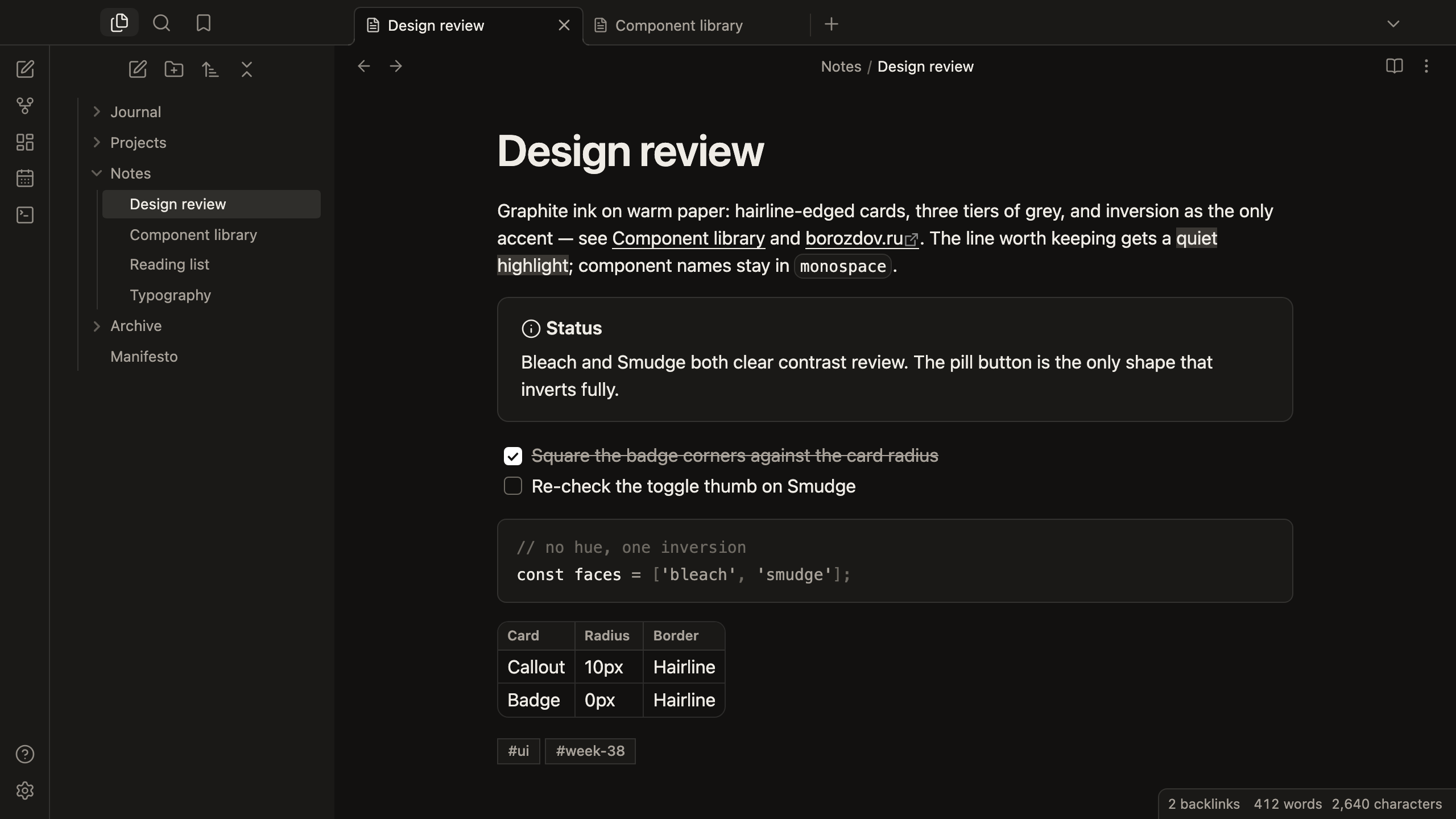The width and height of the screenshot is (1456, 819).
Task: Create a new note from the ribbon
Action: (x=25, y=69)
